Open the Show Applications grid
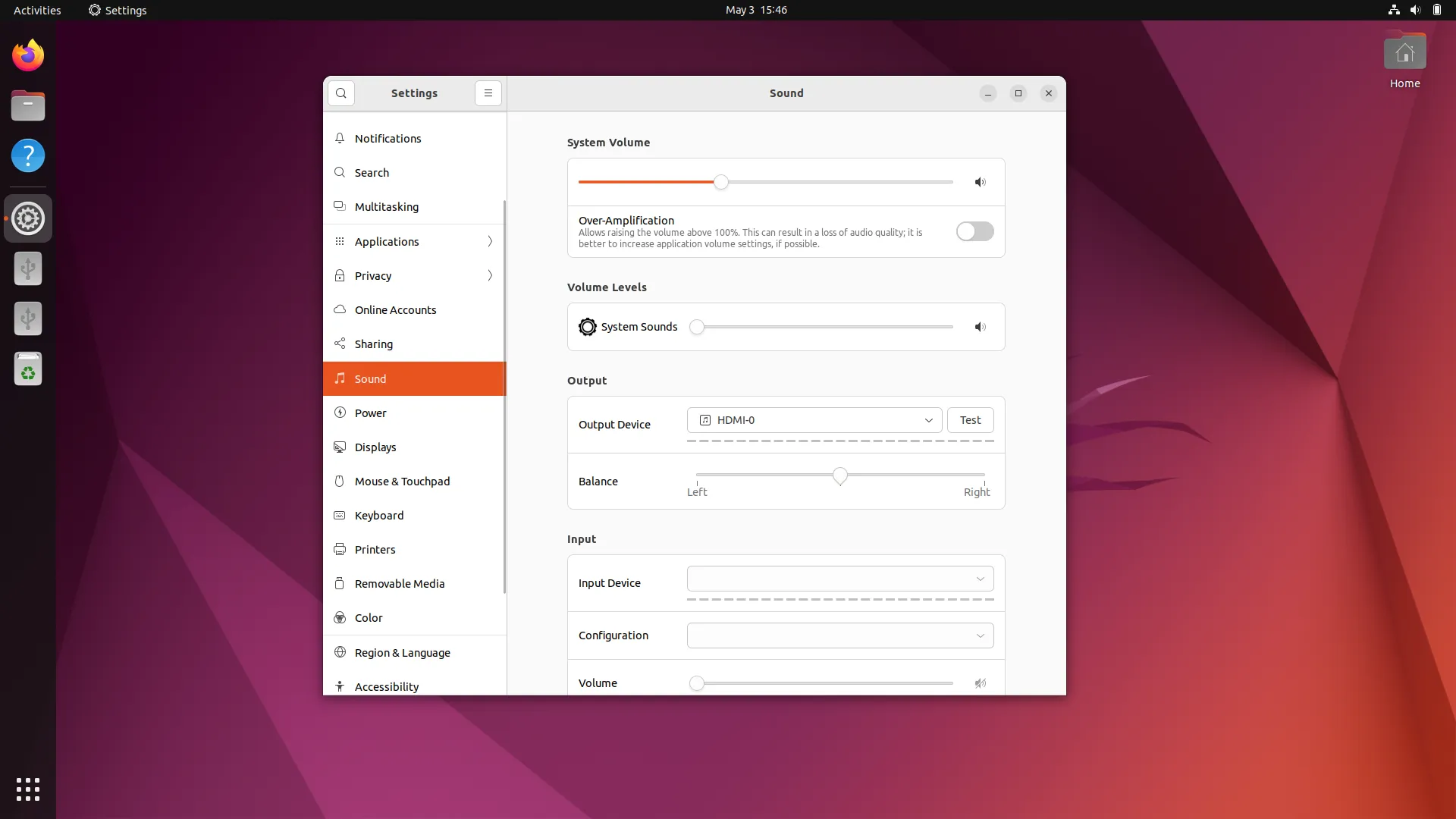Screen dimensions: 1456x819 point(28,789)
